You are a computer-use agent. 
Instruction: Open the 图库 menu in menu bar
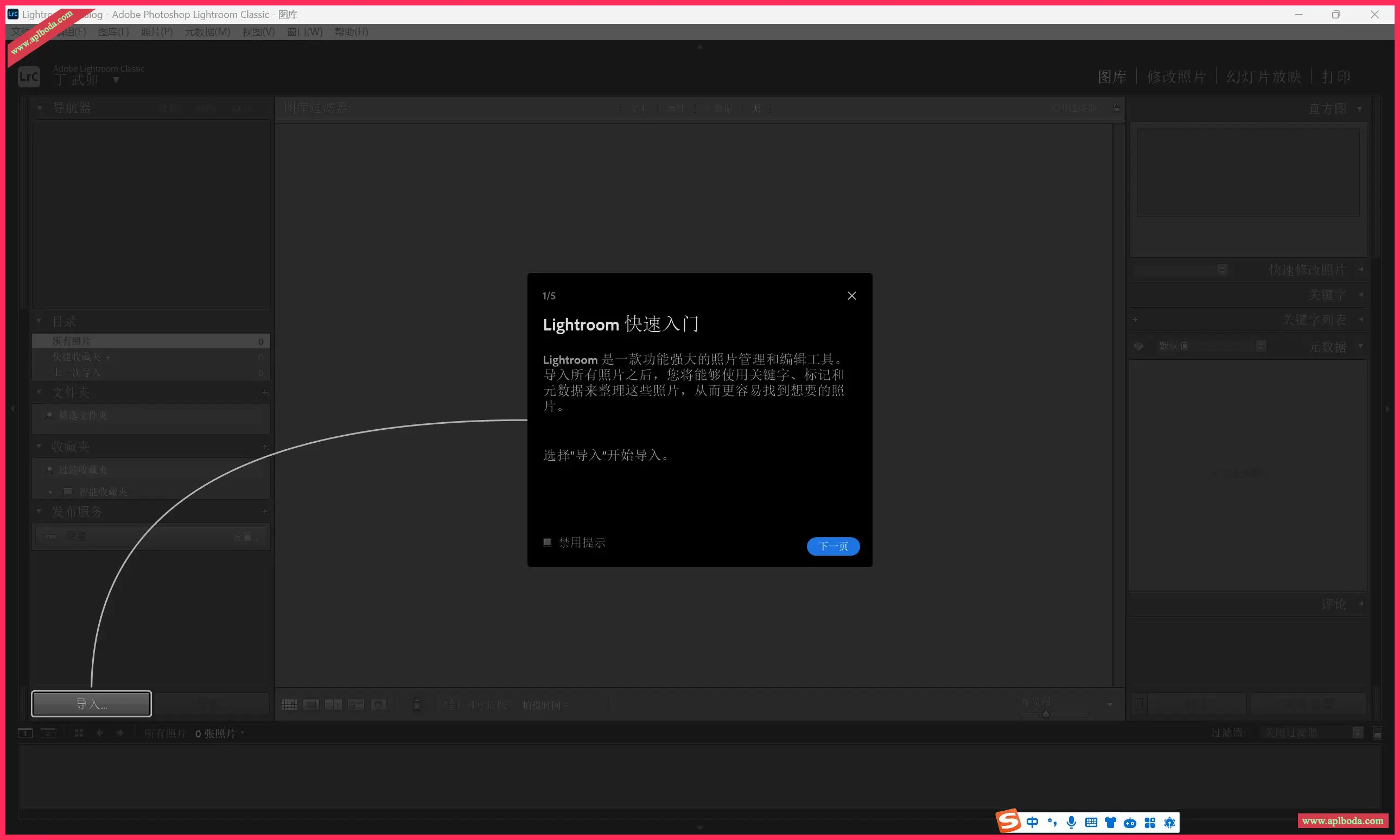click(113, 31)
